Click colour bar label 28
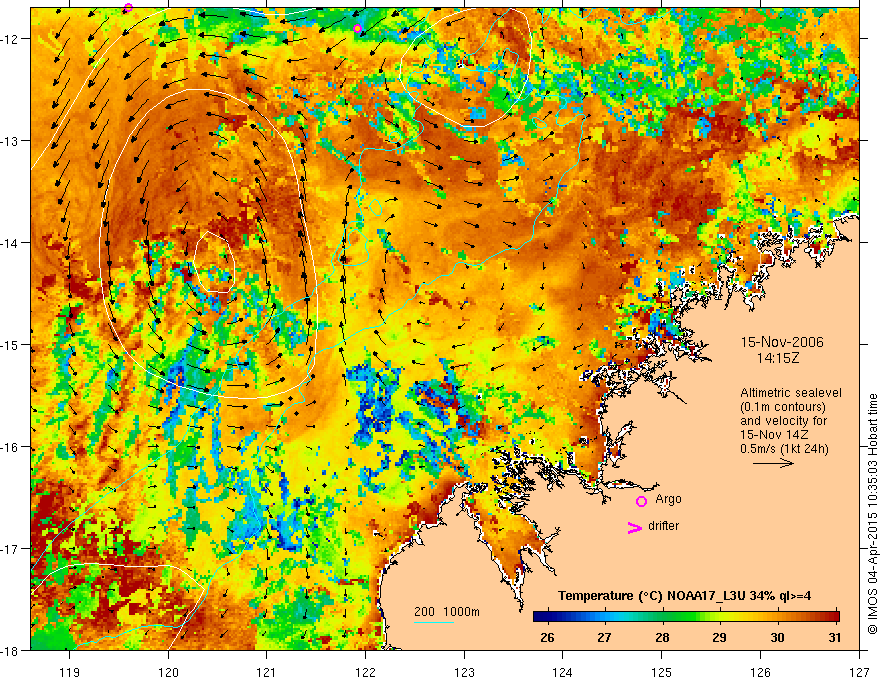 pos(662,638)
